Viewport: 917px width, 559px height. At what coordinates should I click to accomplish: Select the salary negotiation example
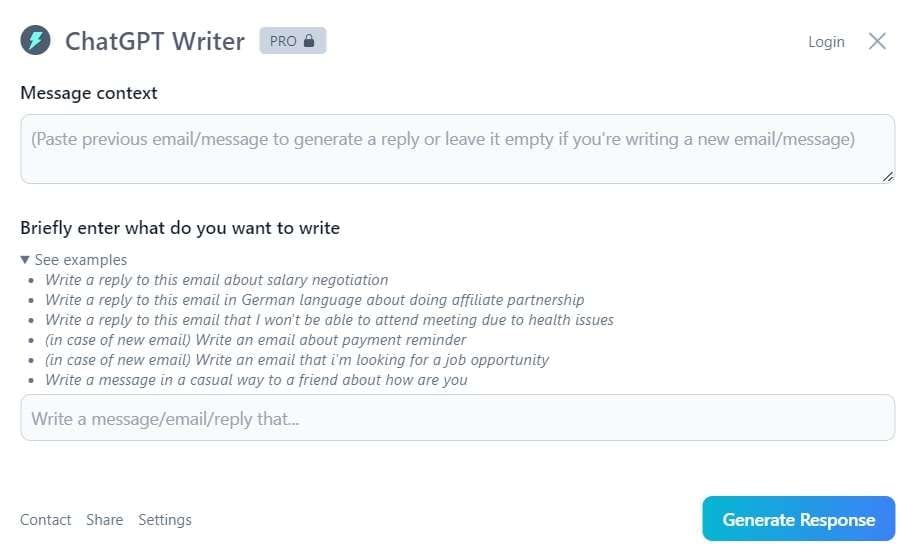click(216, 280)
